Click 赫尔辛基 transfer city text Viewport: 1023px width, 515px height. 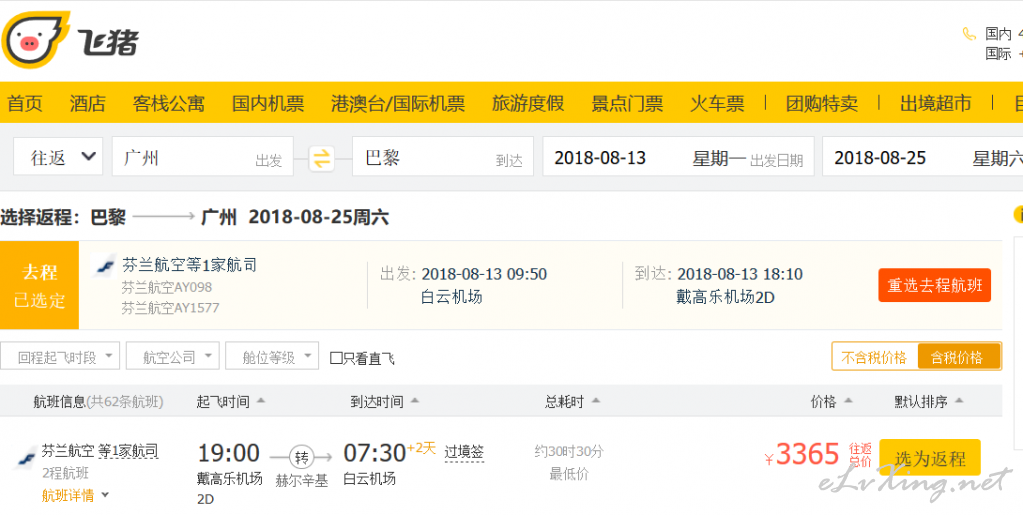click(x=301, y=480)
